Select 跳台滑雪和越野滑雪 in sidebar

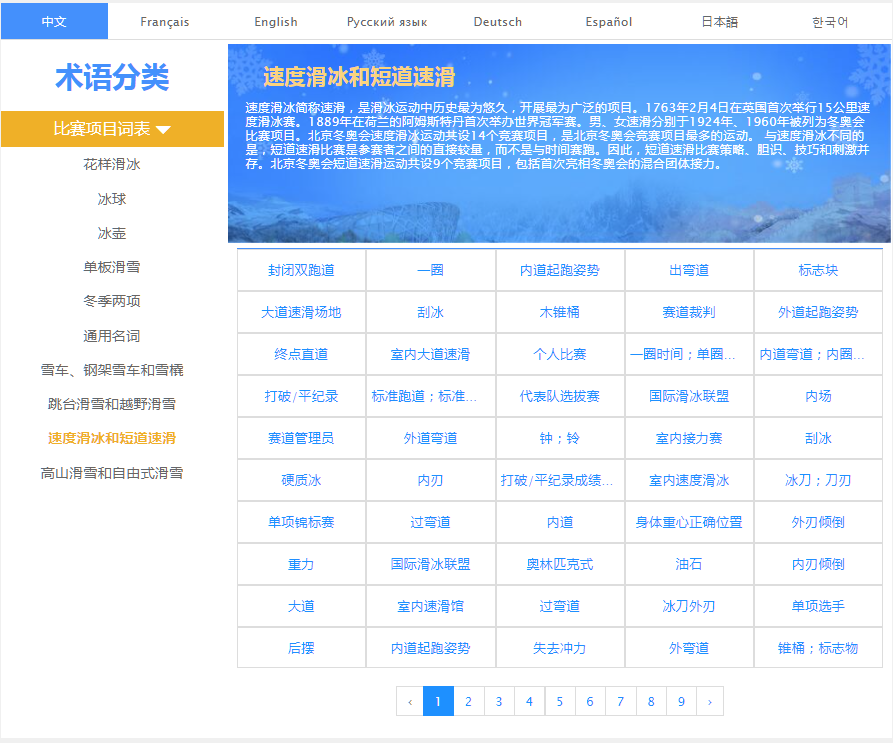pyautogui.click(x=112, y=404)
